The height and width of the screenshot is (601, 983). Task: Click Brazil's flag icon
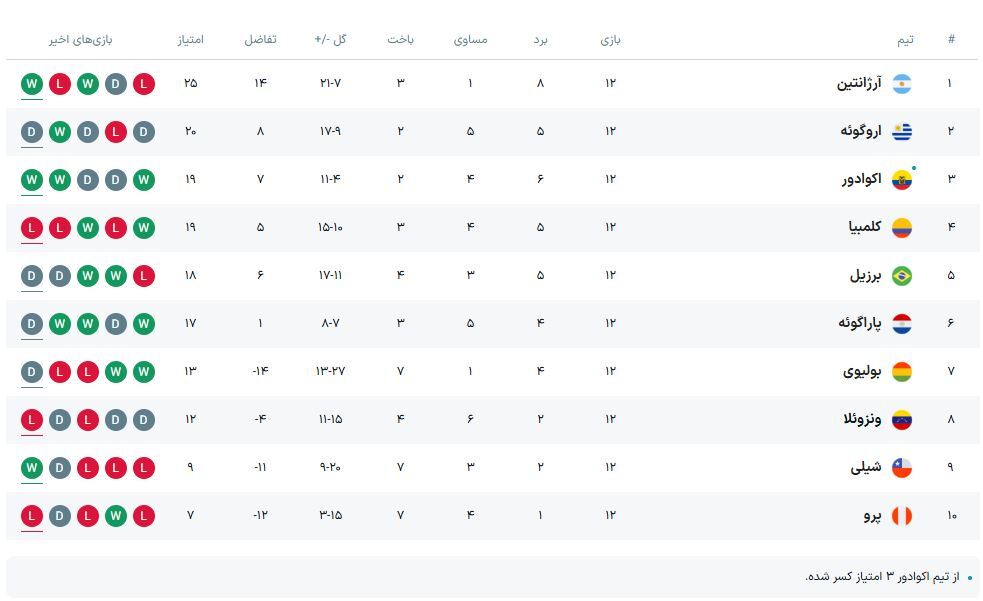pos(902,276)
